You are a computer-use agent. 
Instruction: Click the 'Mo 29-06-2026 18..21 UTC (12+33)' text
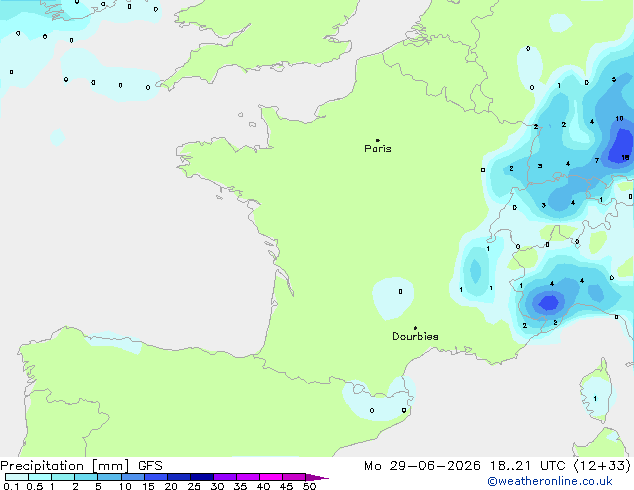point(497,466)
